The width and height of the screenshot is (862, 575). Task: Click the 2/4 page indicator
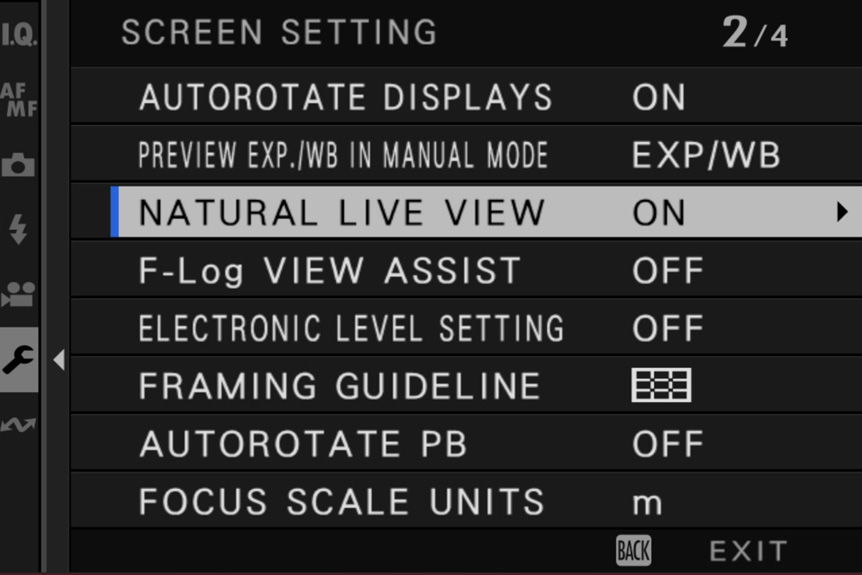pos(755,32)
